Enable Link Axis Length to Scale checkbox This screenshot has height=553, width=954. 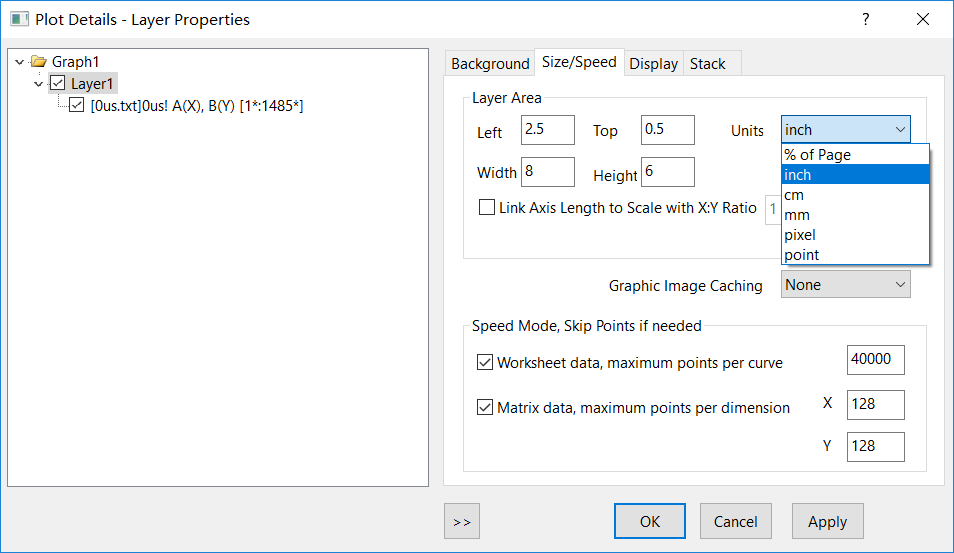pos(487,208)
